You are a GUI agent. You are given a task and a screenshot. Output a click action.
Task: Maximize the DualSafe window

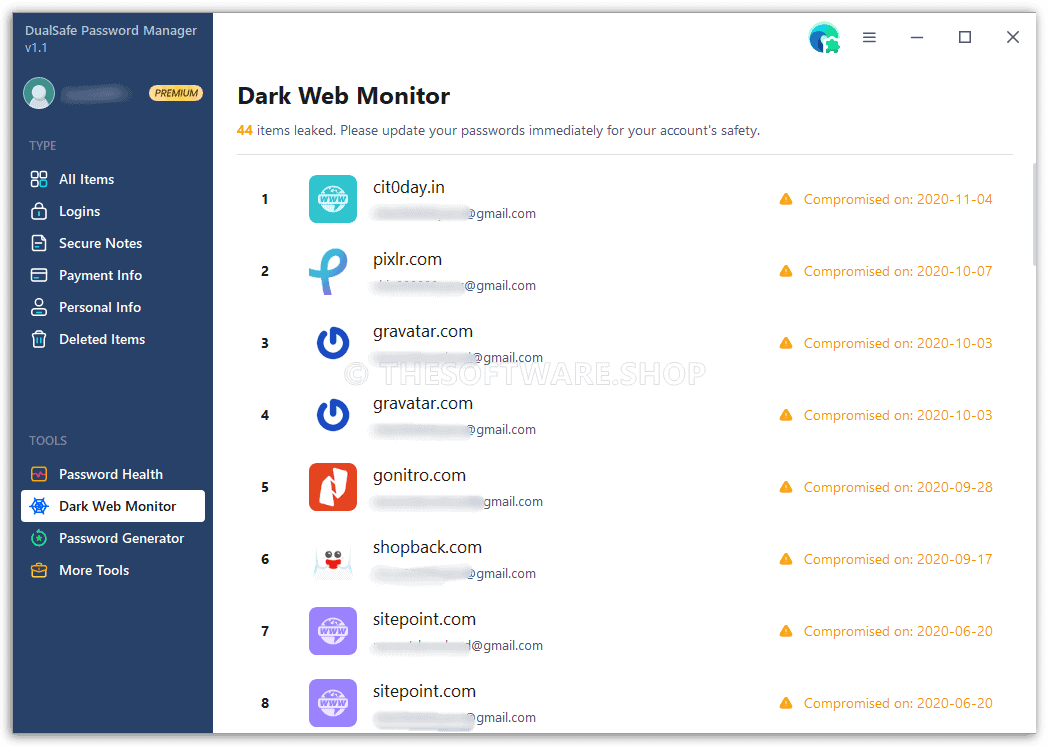(x=964, y=37)
